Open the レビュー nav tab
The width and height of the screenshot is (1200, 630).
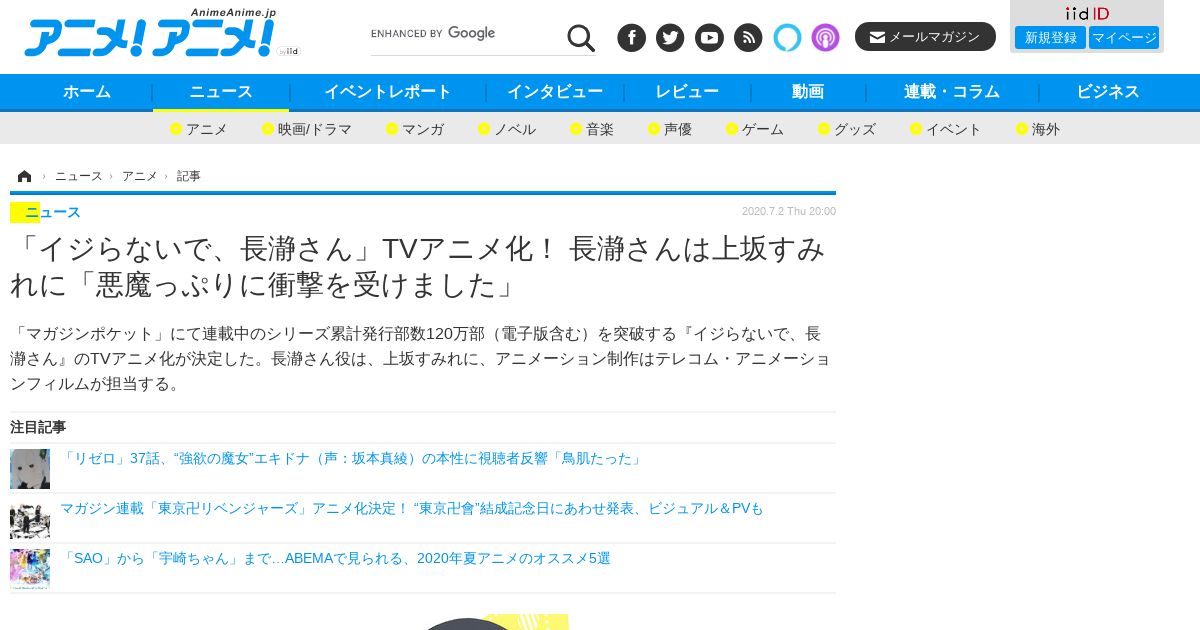(x=687, y=92)
